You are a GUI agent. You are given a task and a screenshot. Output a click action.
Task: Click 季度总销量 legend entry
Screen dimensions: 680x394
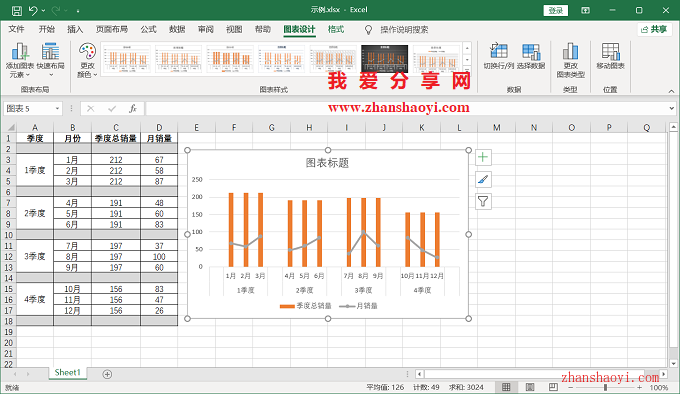[306, 306]
